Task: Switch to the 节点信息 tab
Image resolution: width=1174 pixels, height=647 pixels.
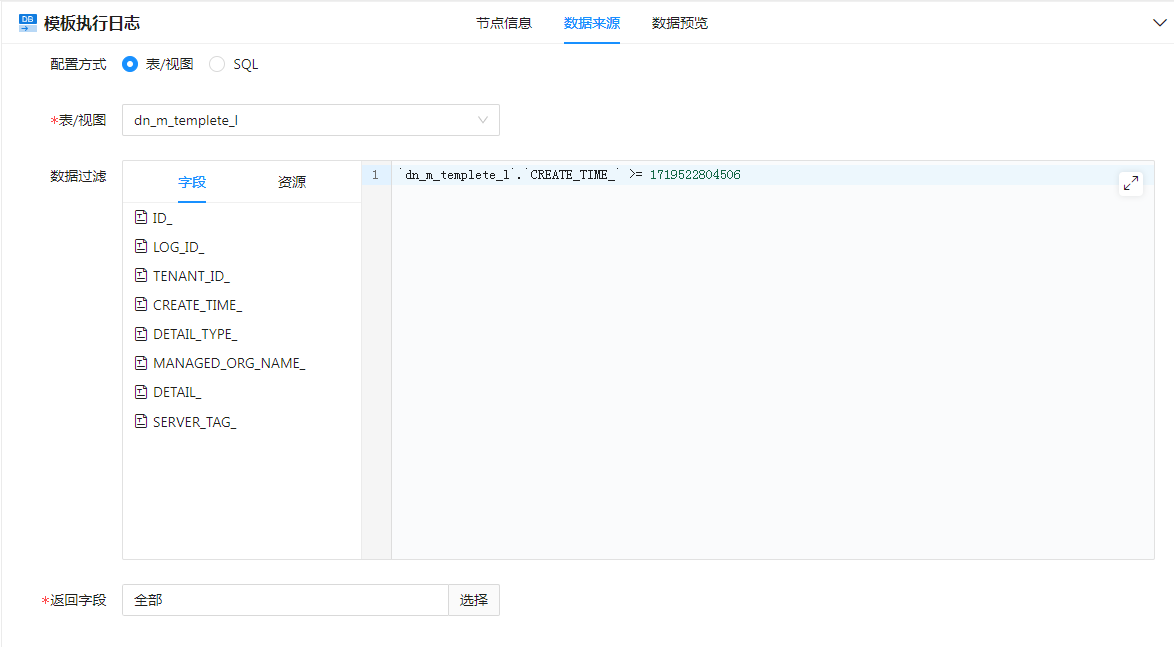Action: 503,23
